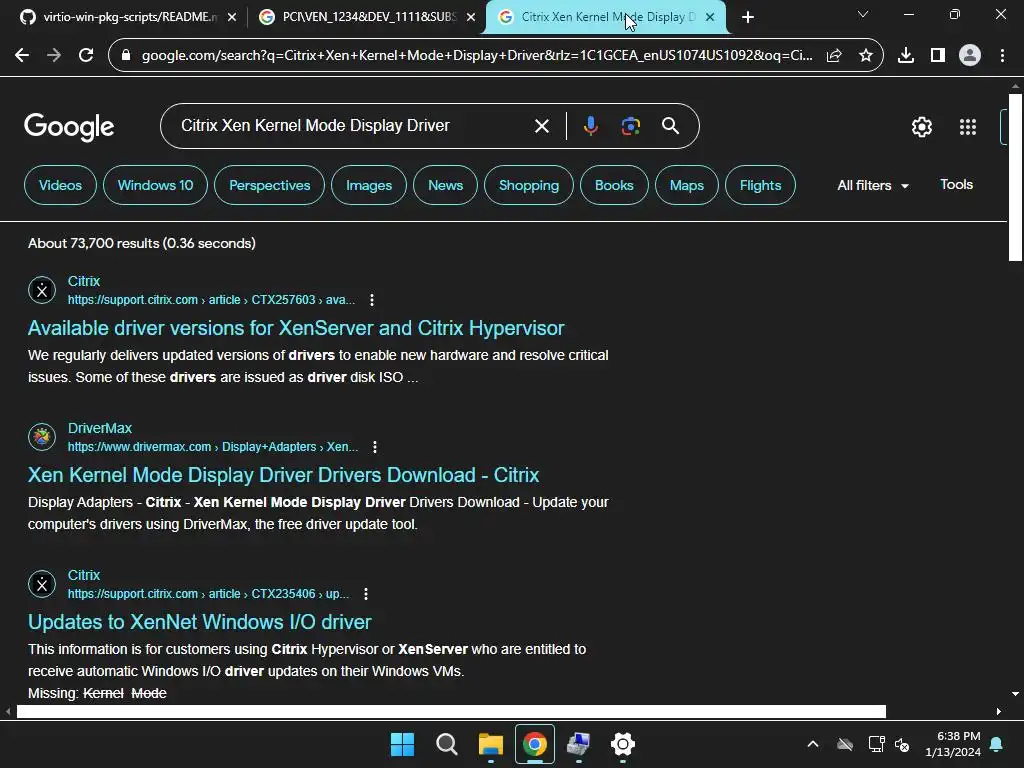Viewport: 1024px width, 768px height.
Task: Start voice search with the microphone icon
Action: [x=590, y=126]
